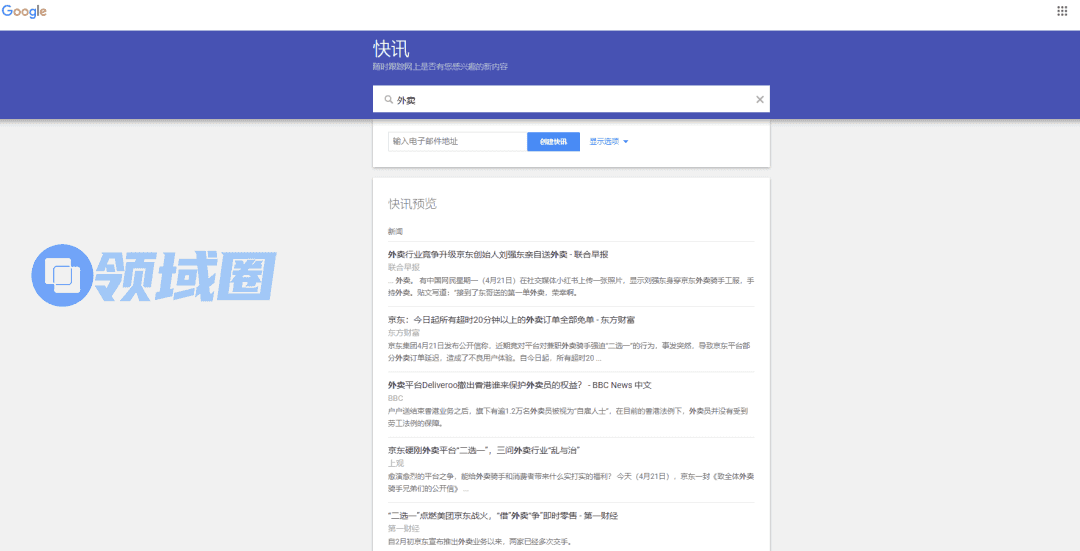The height and width of the screenshot is (551, 1080).
Task: Click the 快讯 page title
Action: point(391,50)
